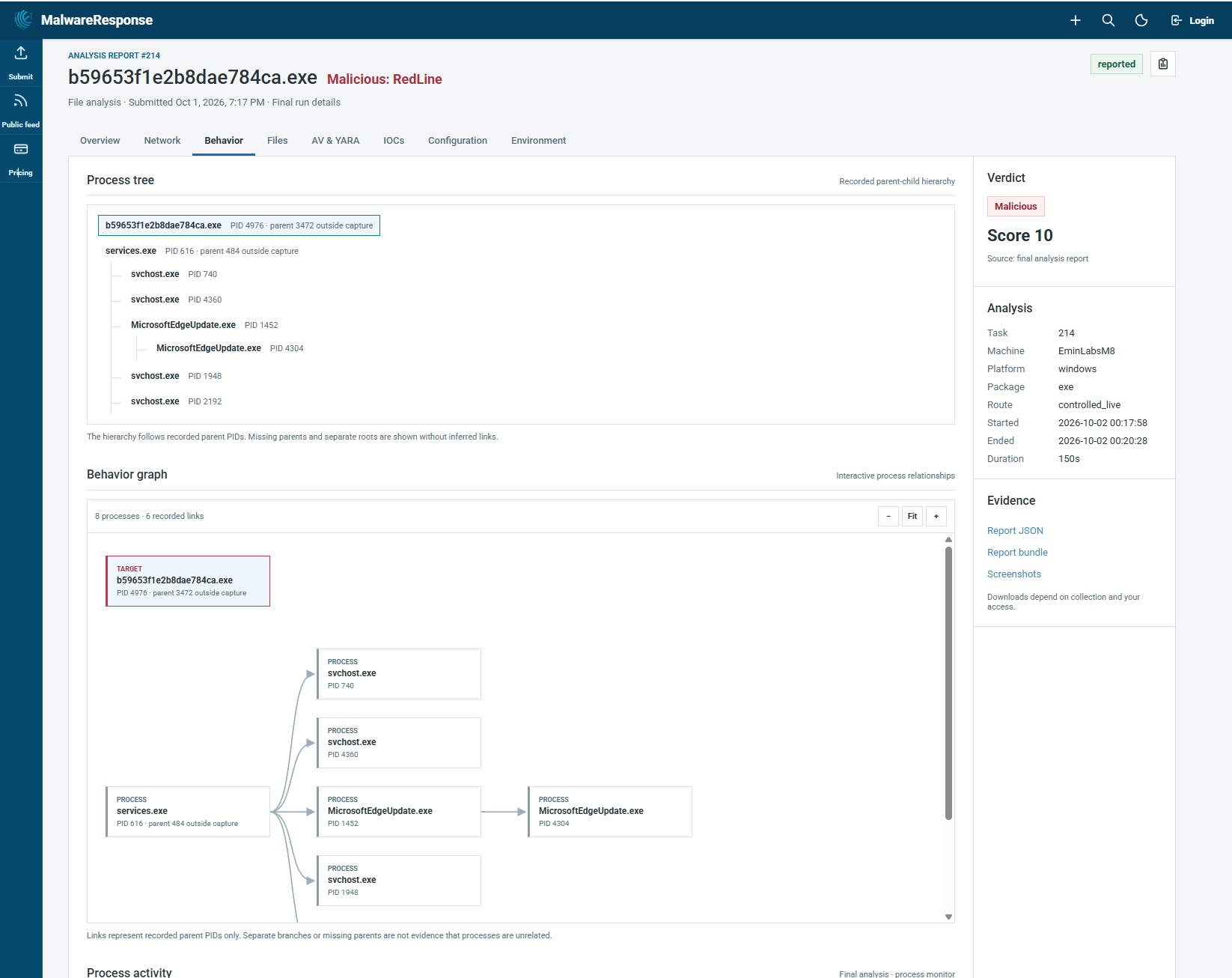Click the reported status badge
Screen dimensions: 1232x978
click(x=1117, y=64)
